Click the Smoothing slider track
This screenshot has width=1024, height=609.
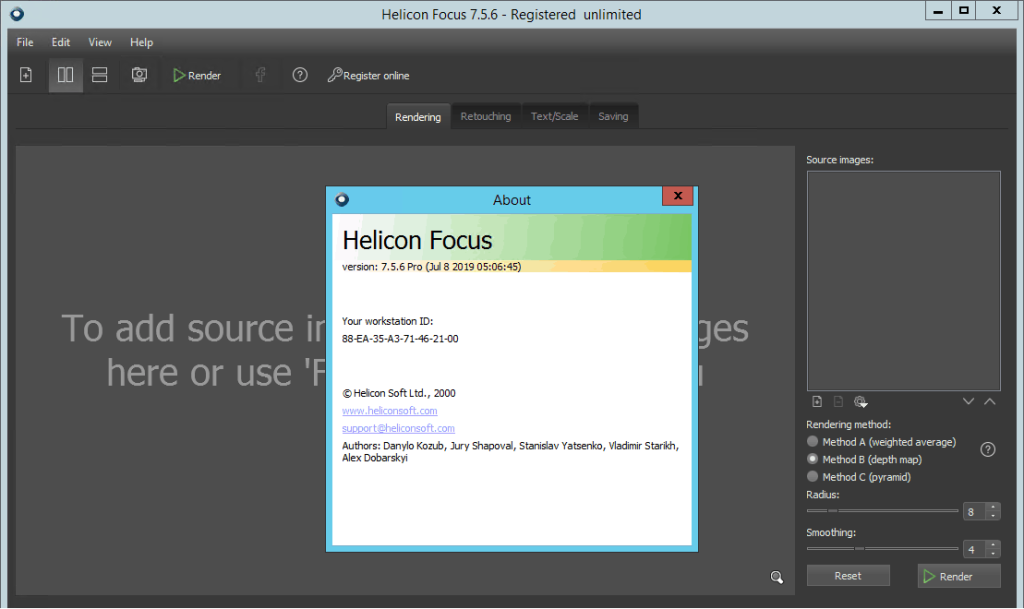[882, 548]
